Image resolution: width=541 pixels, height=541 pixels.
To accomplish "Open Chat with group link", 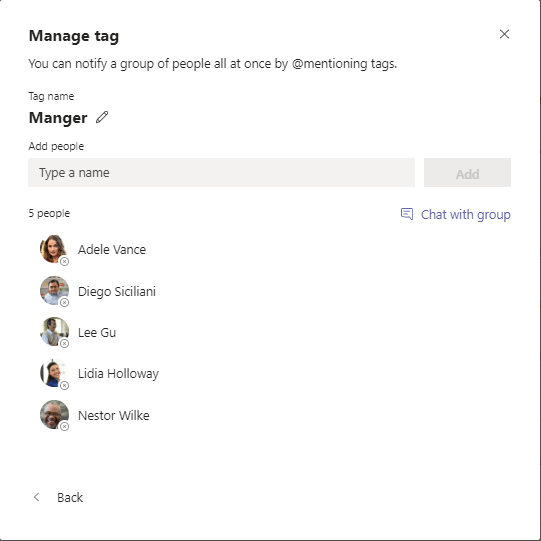I will point(465,215).
